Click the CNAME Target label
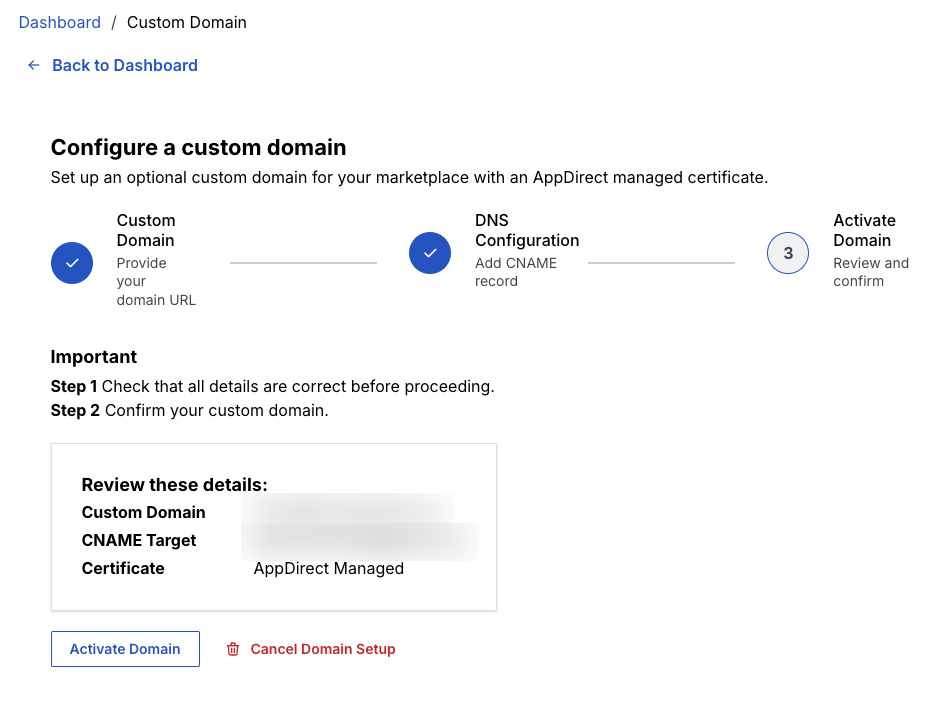949x706 pixels. (x=139, y=540)
